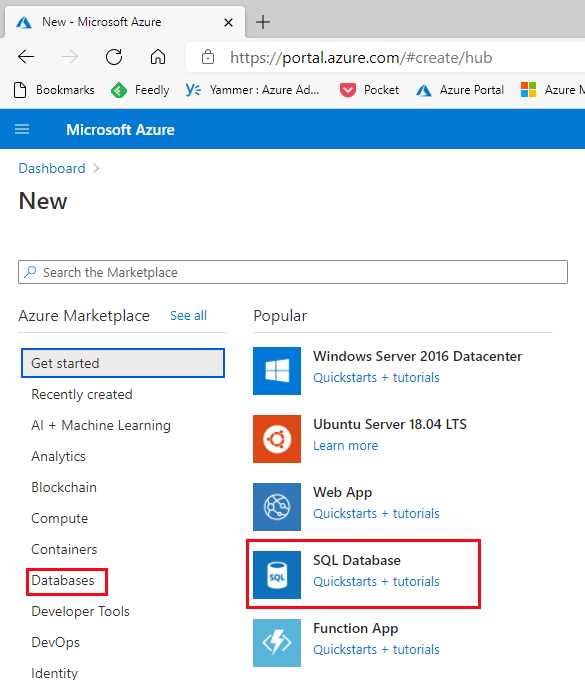Image resolution: width=585 pixels, height=680 pixels.
Task: Click the Web App icon
Action: coord(277,507)
